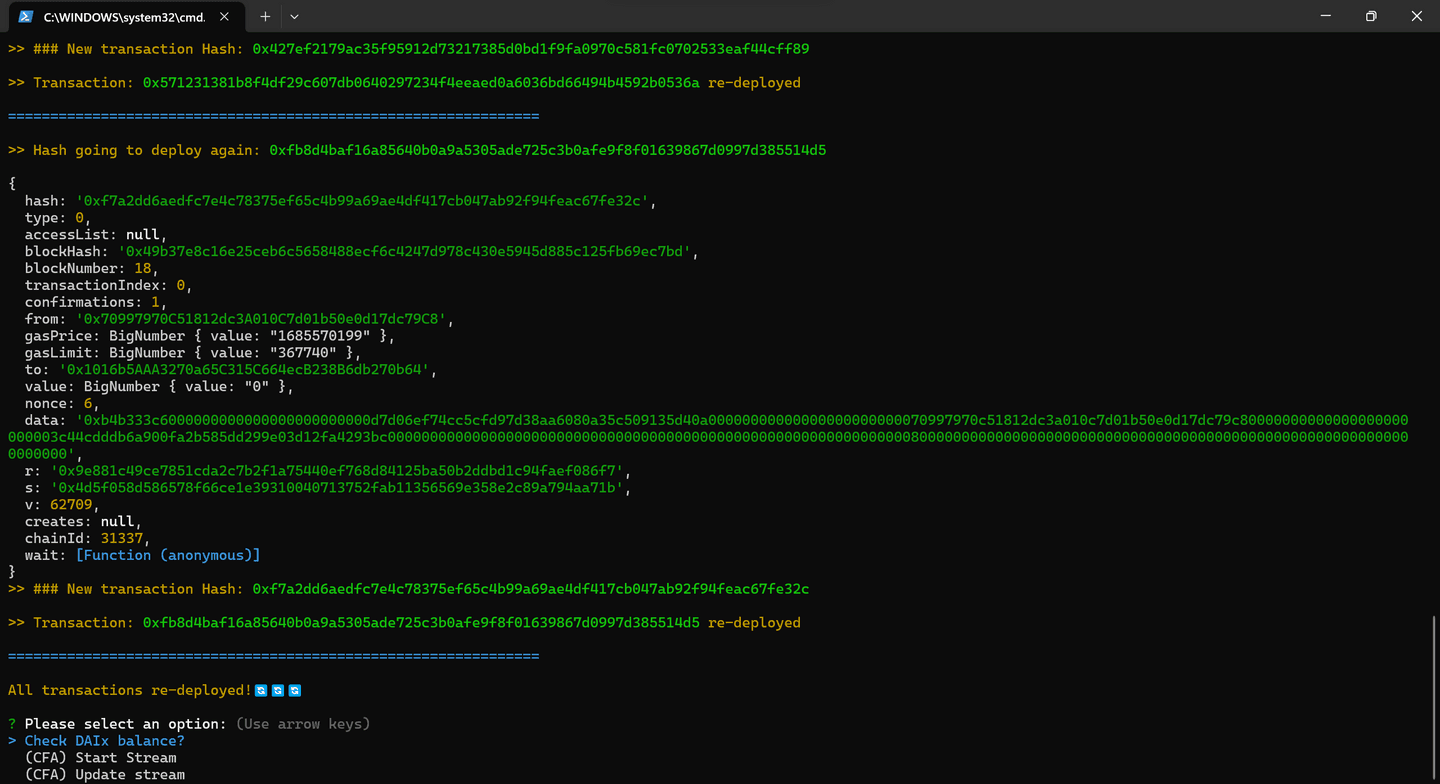Click the transactionIndex: 0 line

click(x=108, y=286)
